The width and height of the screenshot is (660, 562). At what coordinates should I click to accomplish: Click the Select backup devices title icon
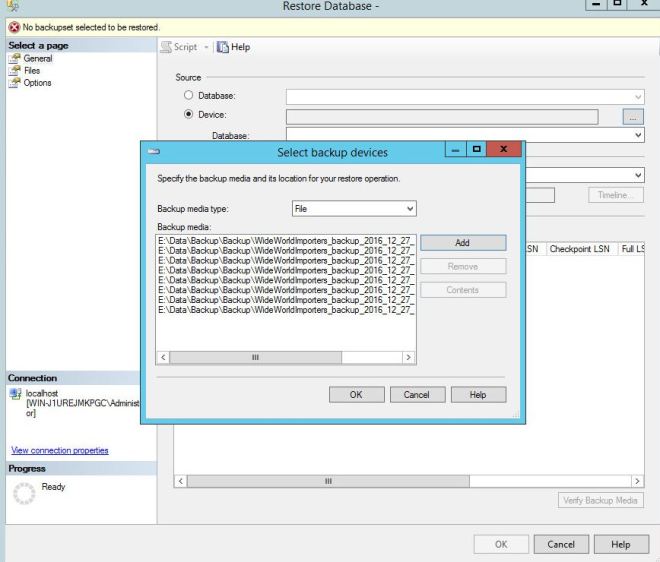click(154, 151)
